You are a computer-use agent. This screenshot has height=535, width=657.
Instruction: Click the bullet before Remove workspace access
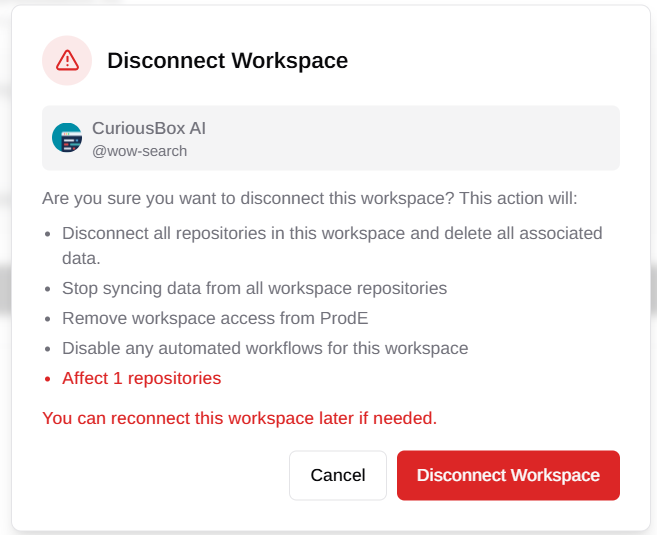point(48,319)
